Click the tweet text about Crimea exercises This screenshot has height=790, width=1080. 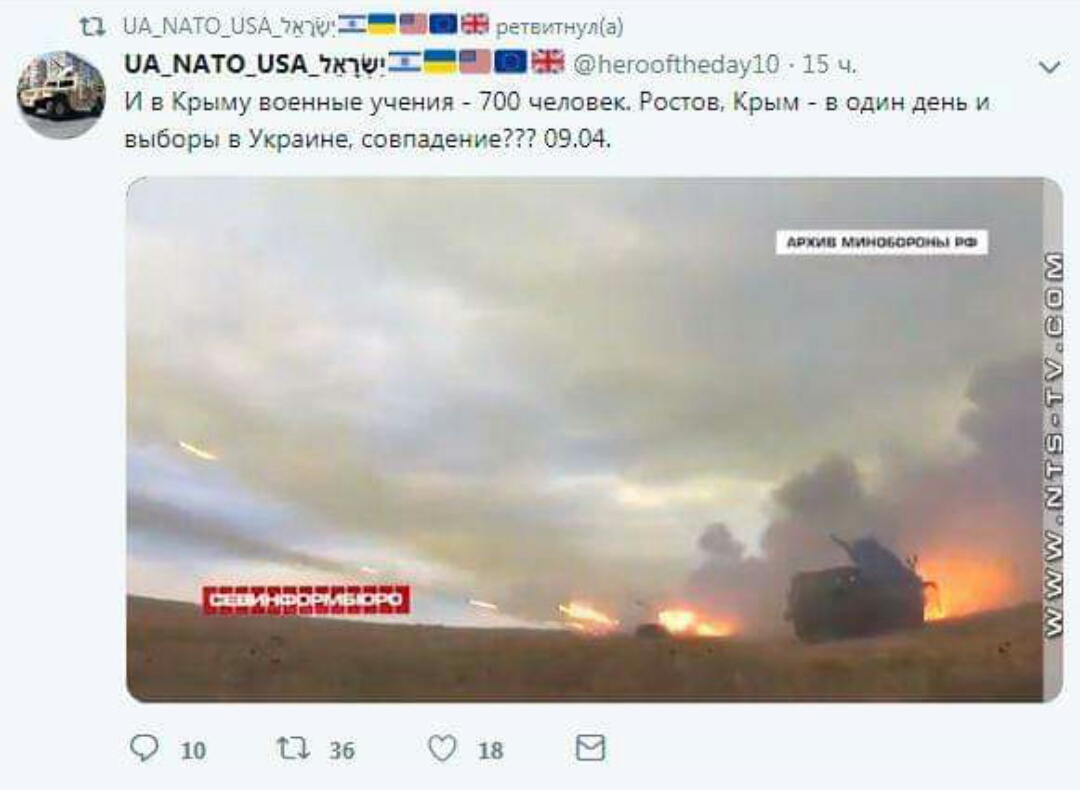(557, 121)
